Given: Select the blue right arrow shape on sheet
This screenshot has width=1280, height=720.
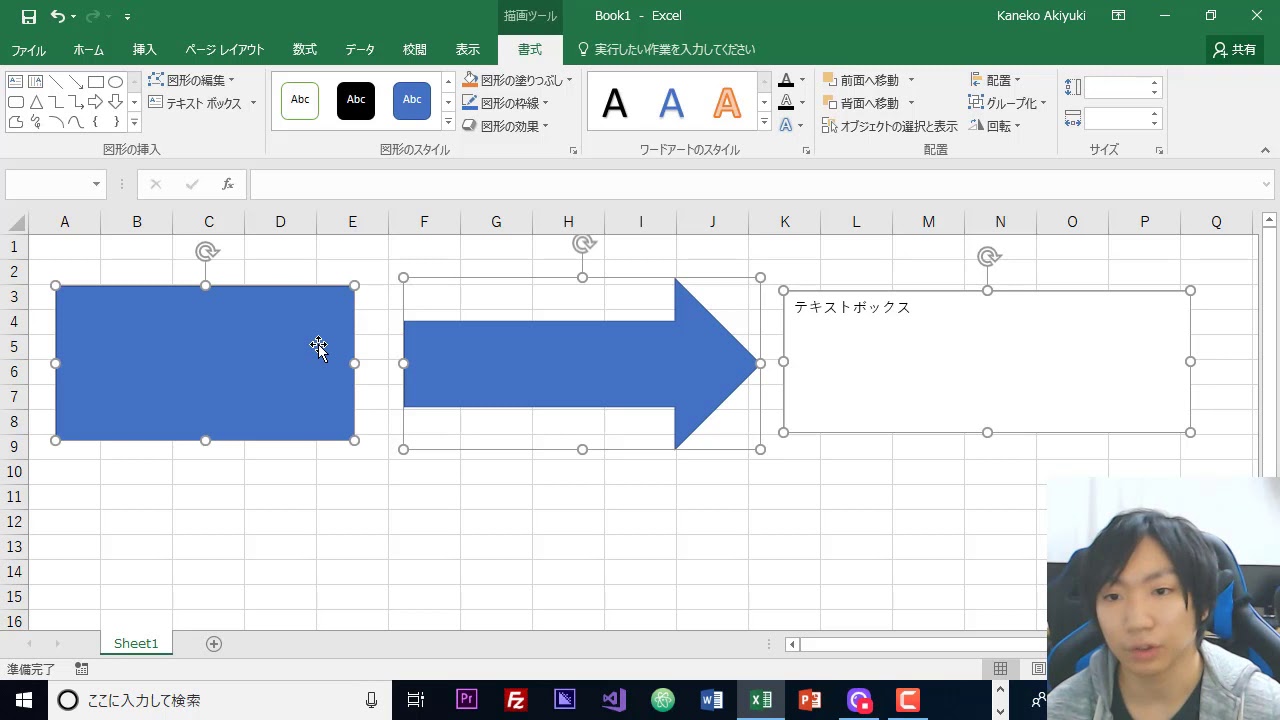Looking at the screenshot, I should point(580,363).
